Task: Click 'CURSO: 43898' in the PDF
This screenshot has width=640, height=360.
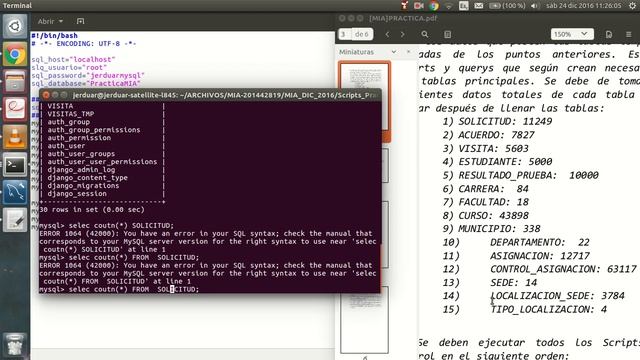Action: tap(493, 216)
